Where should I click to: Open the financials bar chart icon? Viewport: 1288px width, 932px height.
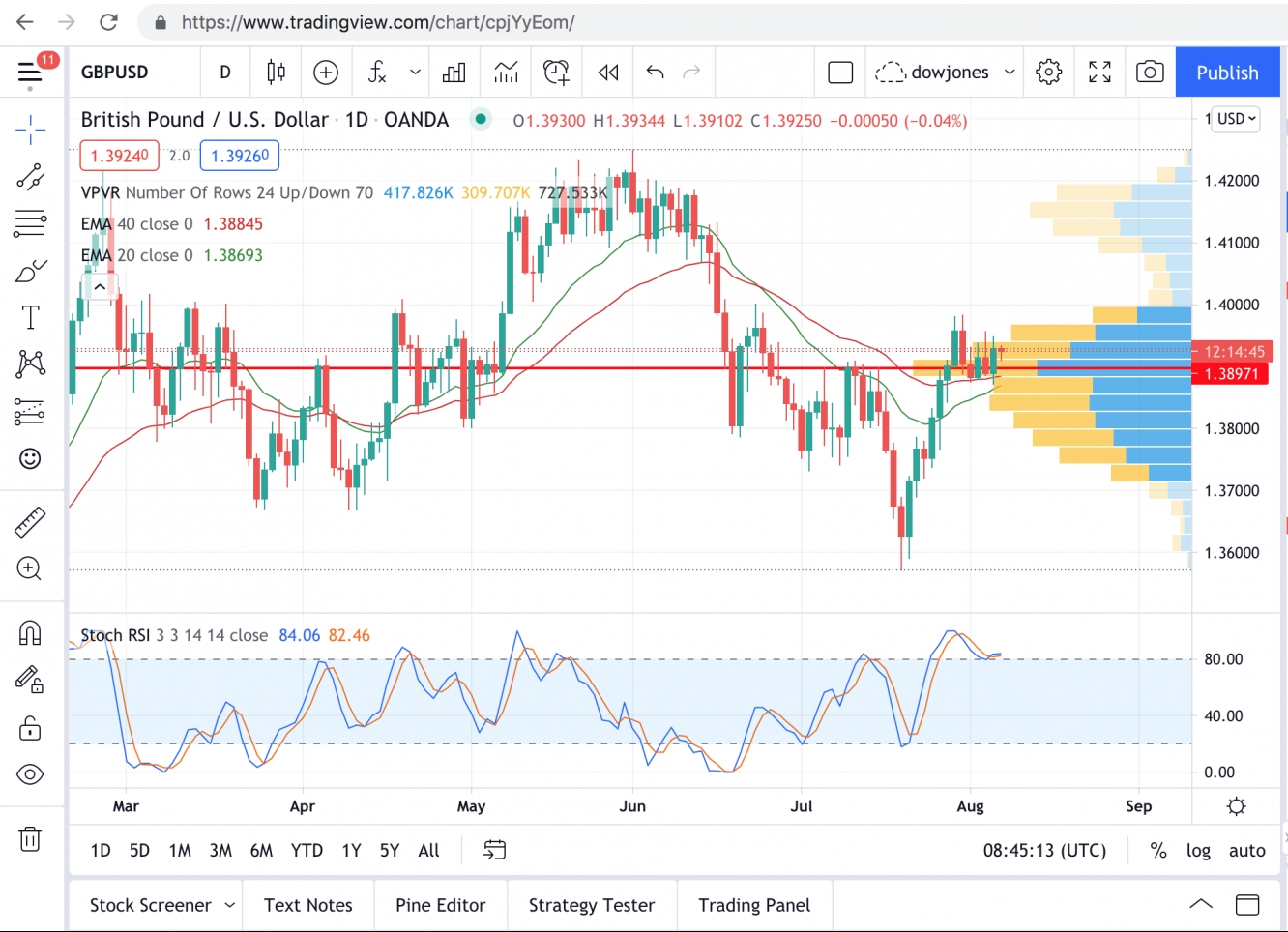454,73
